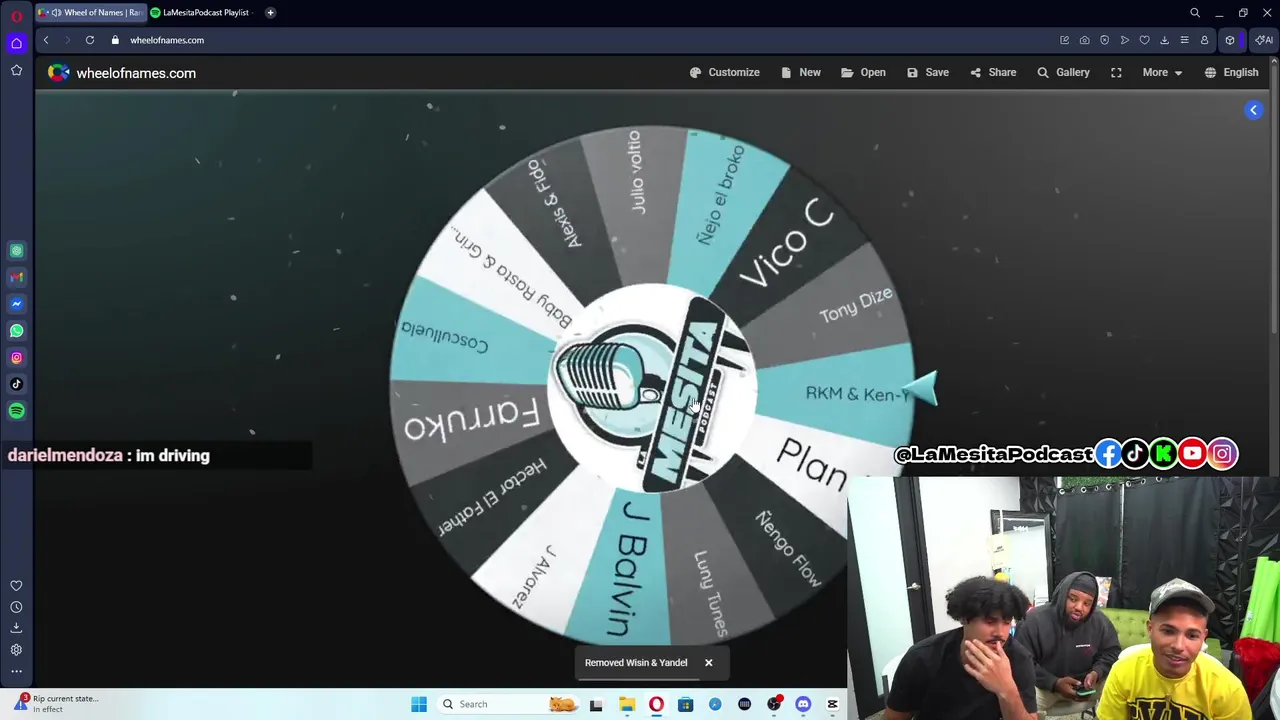The width and height of the screenshot is (1280, 720).
Task: Switch to the Wheel of Names tab
Action: [x=90, y=13]
